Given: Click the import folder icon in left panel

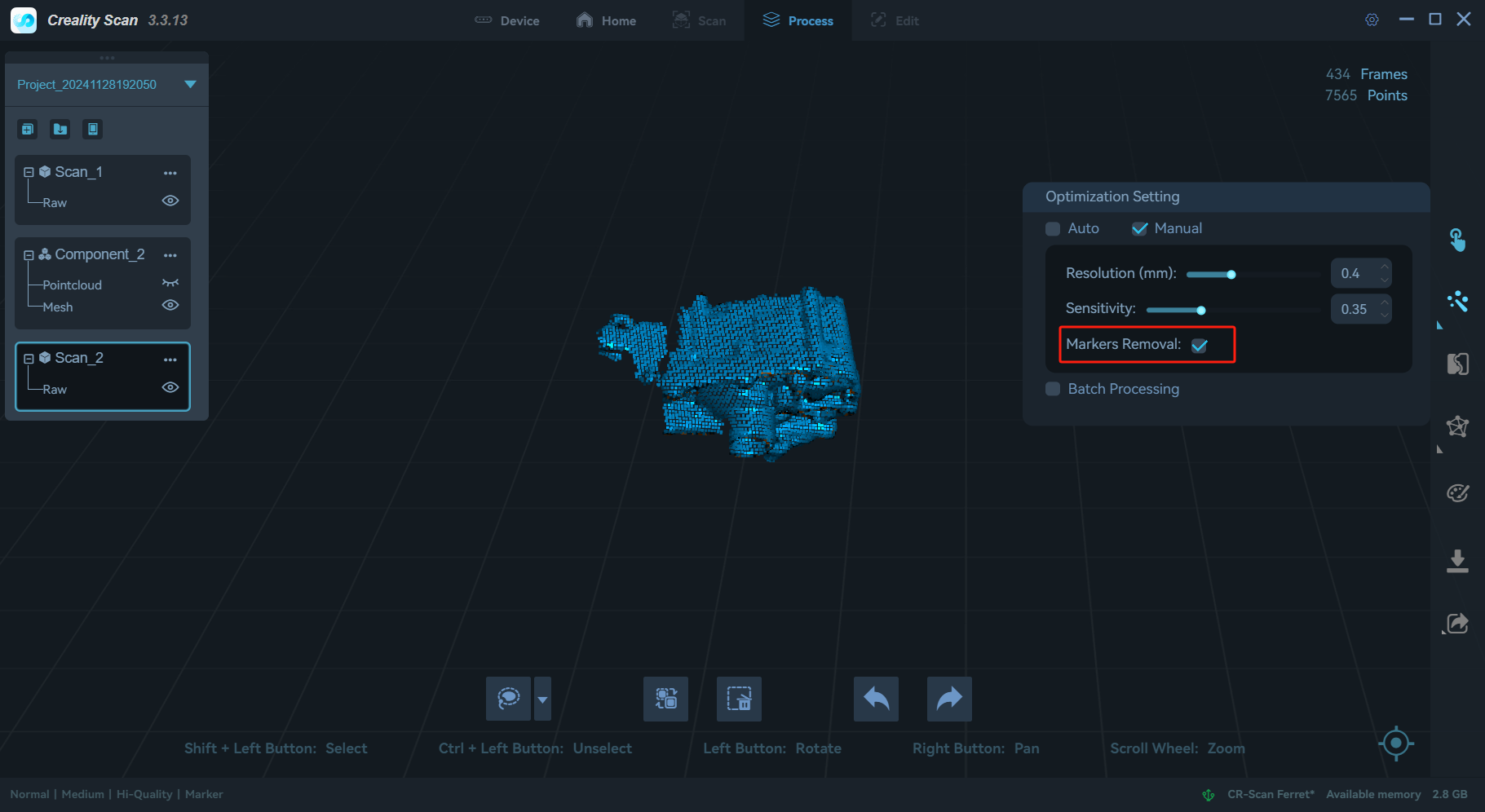Looking at the screenshot, I should (x=60, y=129).
